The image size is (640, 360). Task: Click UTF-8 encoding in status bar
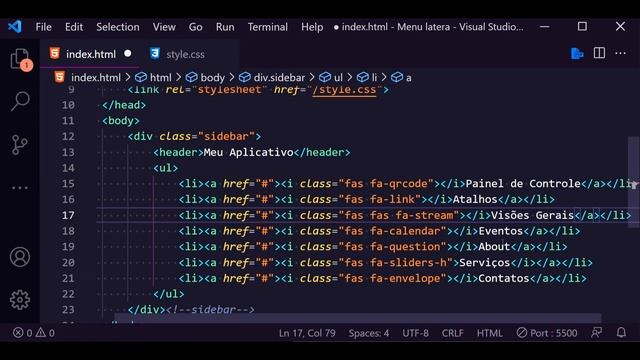tap(415, 333)
